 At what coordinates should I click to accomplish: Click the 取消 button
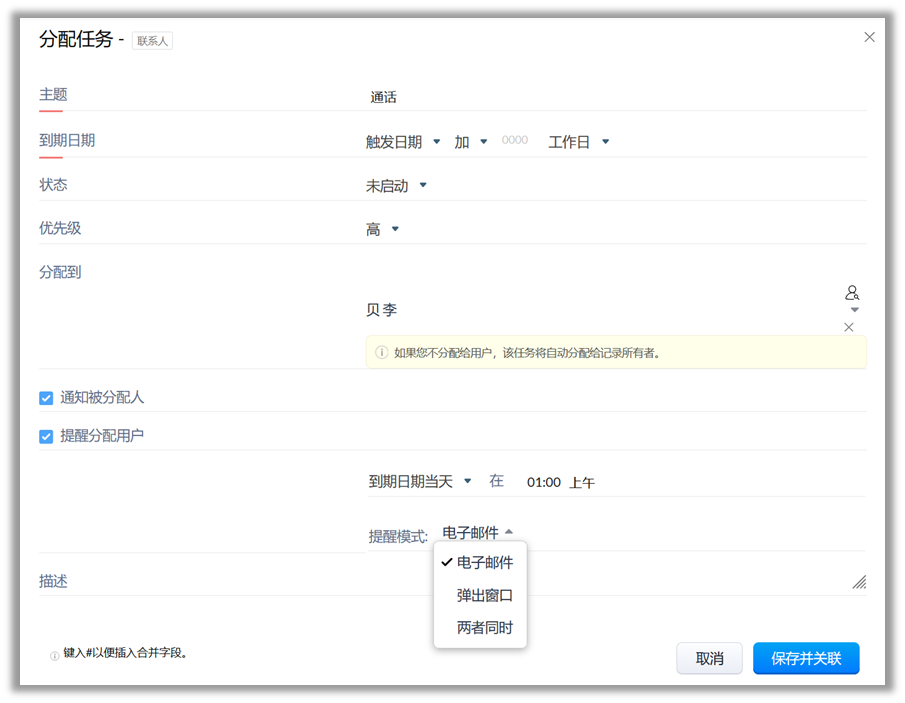click(x=709, y=659)
